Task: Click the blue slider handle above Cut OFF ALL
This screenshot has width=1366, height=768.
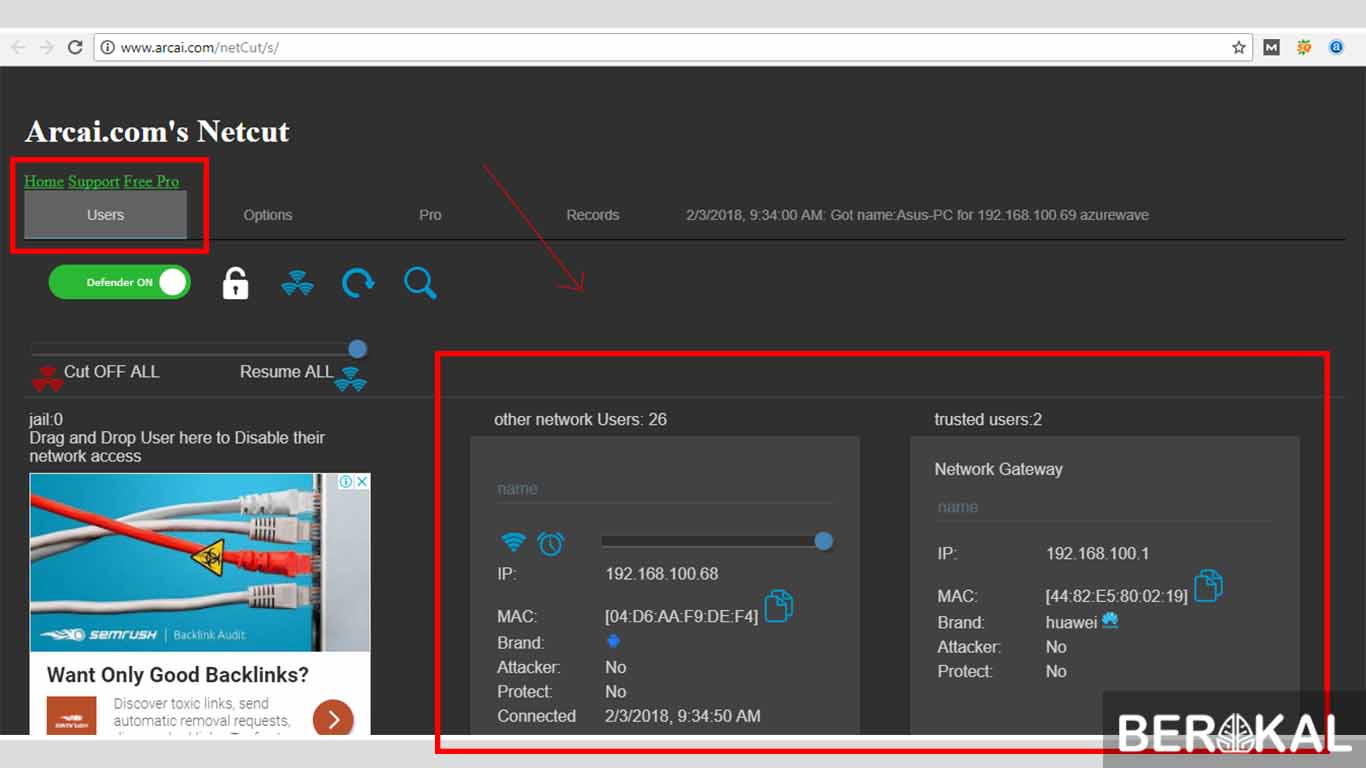Action: coord(357,349)
